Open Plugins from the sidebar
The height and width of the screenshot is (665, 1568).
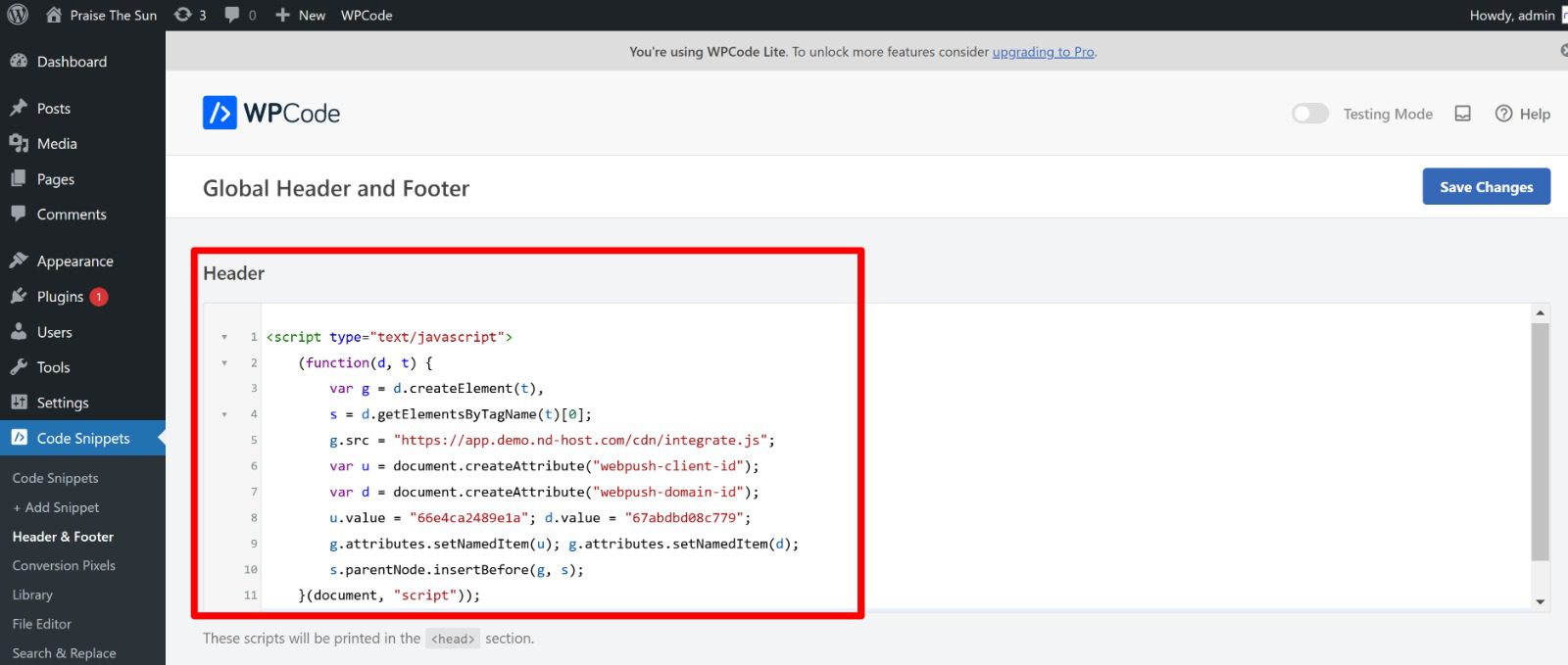click(x=60, y=297)
